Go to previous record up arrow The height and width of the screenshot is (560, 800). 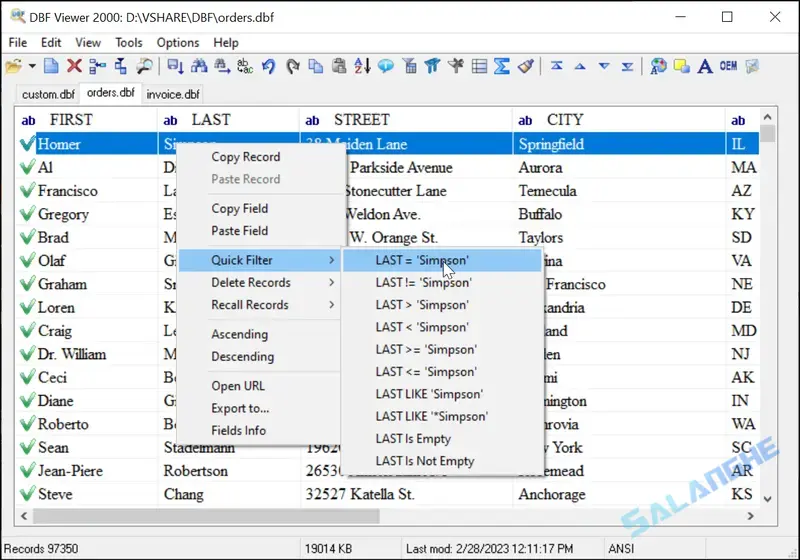(x=580, y=66)
